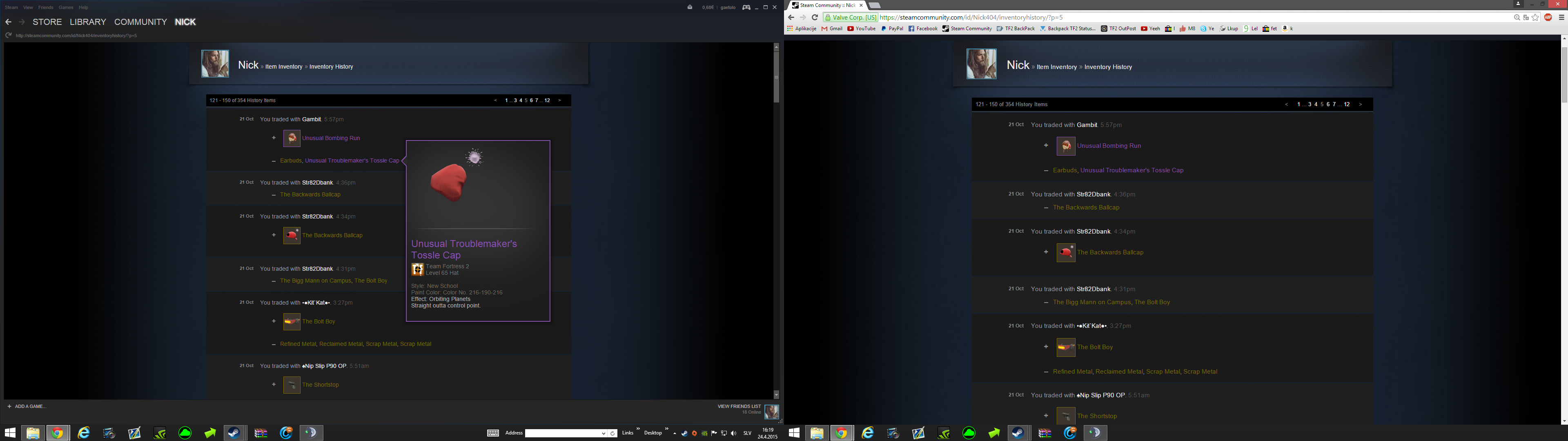
Task: Click Nick's avatar in Steam client page header
Action: click(215, 64)
